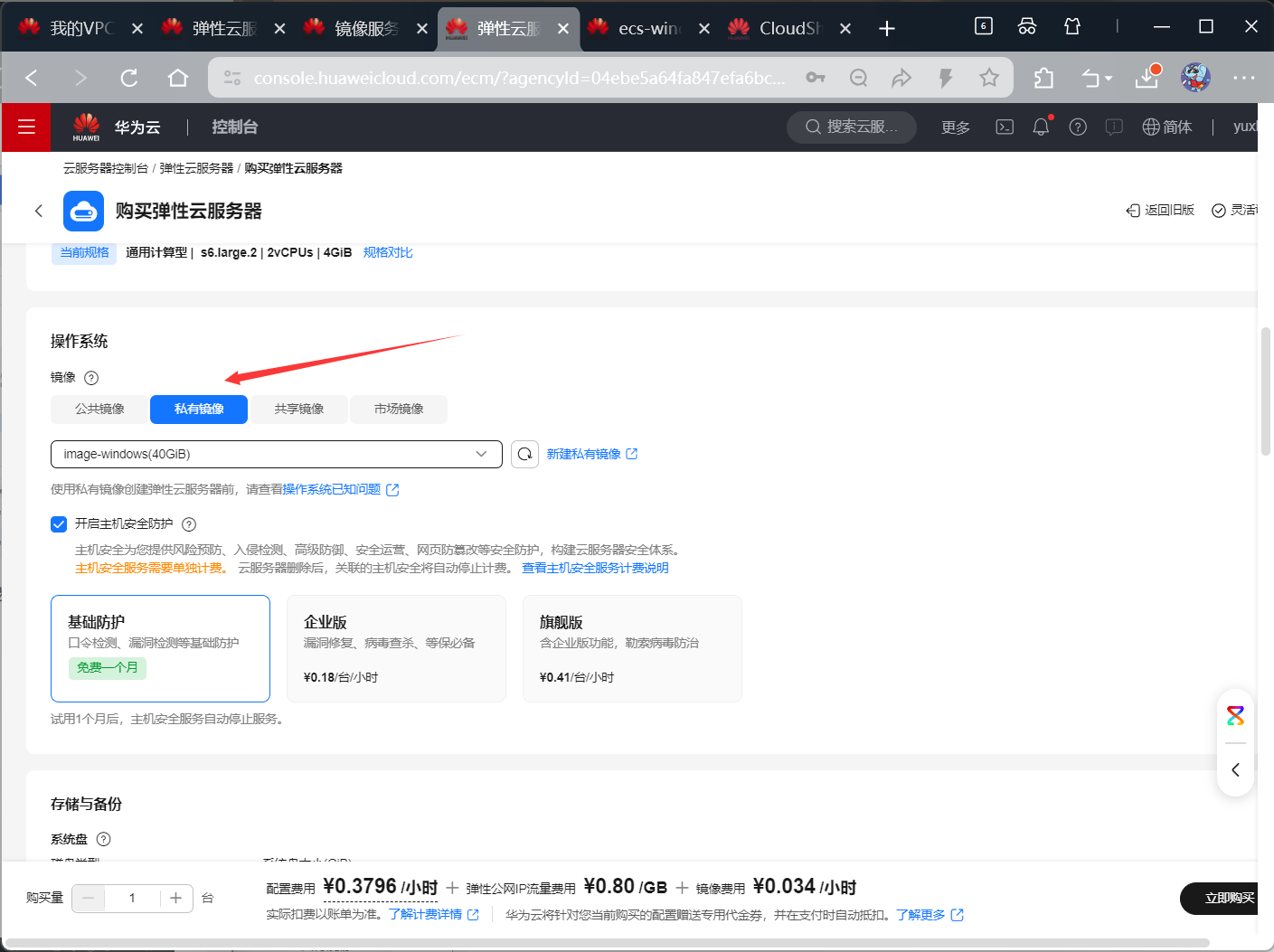
Task: Click the browser back arrow
Action: coord(32,78)
